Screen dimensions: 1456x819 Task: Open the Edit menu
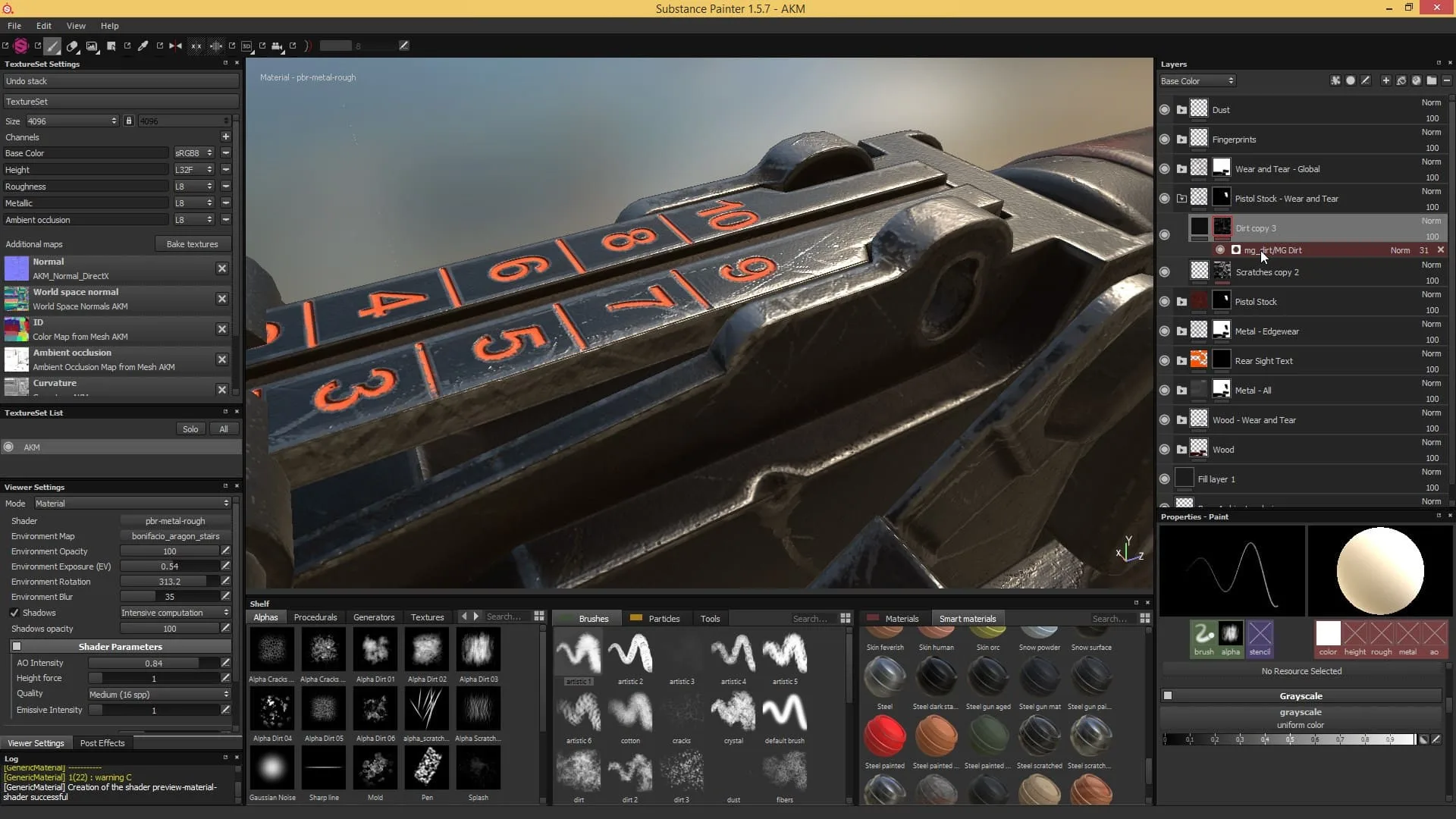(x=43, y=25)
